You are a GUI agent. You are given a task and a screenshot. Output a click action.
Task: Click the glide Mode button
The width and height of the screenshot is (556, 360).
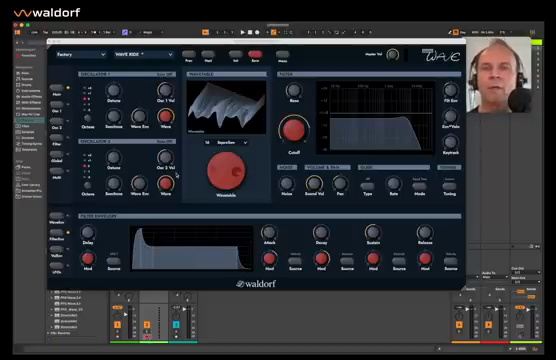(x=419, y=186)
